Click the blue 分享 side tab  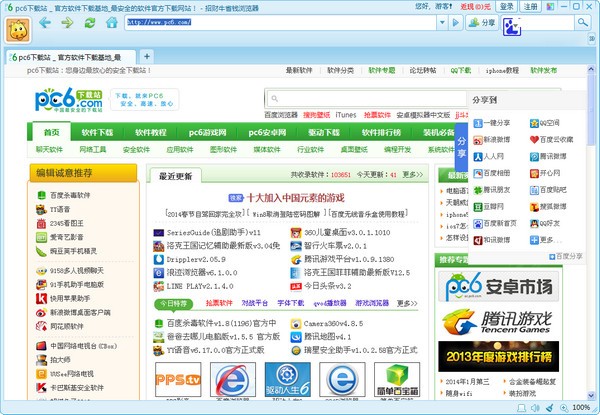[461, 148]
